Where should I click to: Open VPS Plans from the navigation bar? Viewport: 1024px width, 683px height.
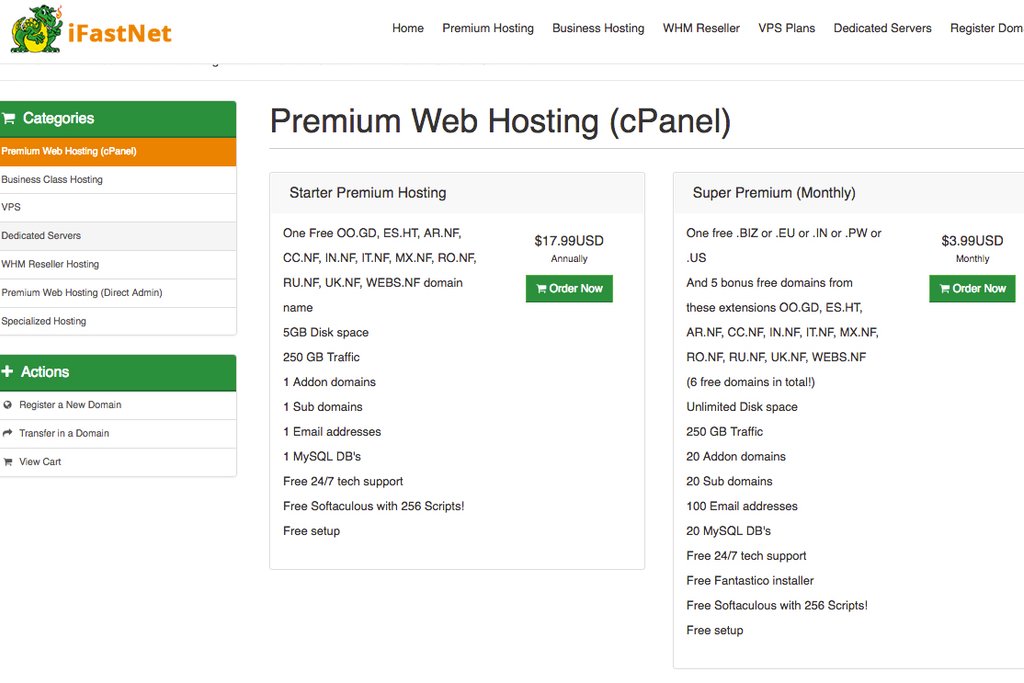(786, 28)
